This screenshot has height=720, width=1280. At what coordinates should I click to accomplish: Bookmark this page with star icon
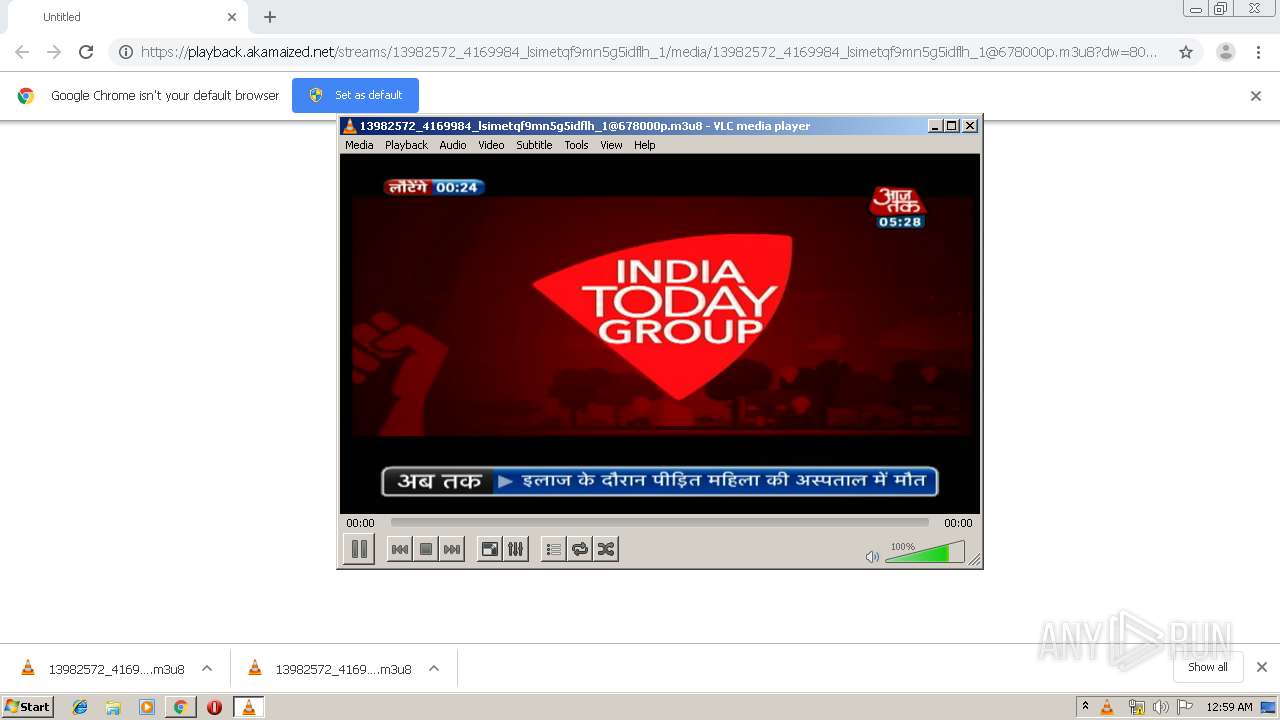coord(1186,52)
